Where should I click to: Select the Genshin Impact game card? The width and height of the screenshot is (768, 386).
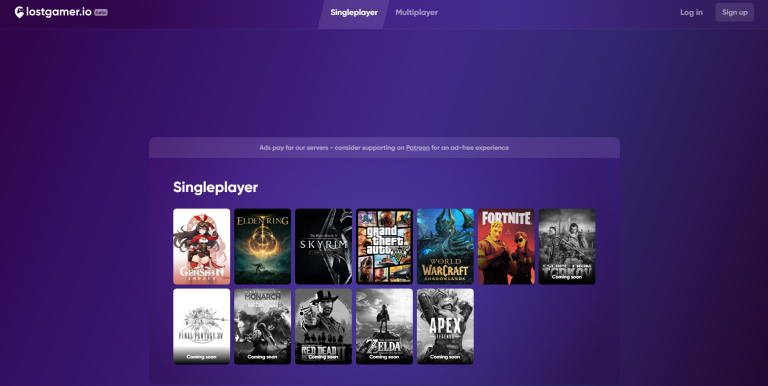[x=201, y=246]
